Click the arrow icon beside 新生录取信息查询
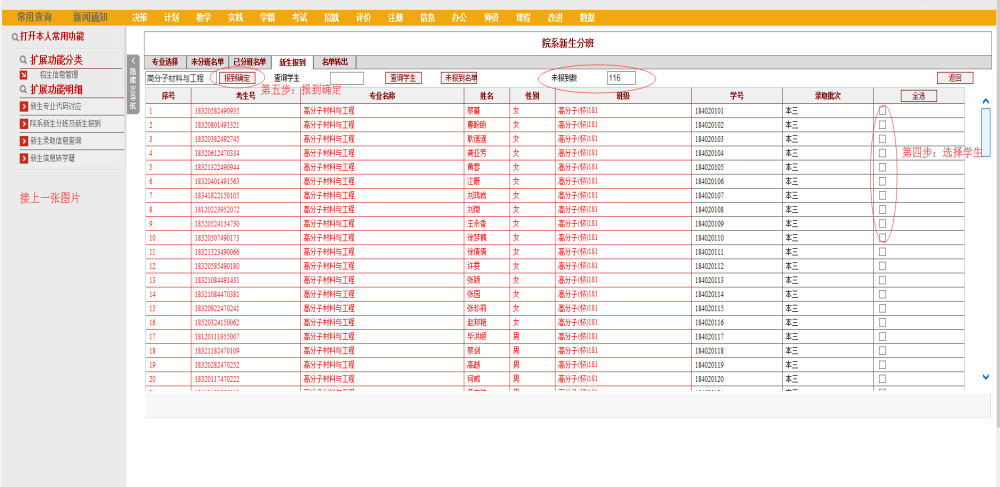The width and height of the screenshot is (1000, 487). (24, 140)
